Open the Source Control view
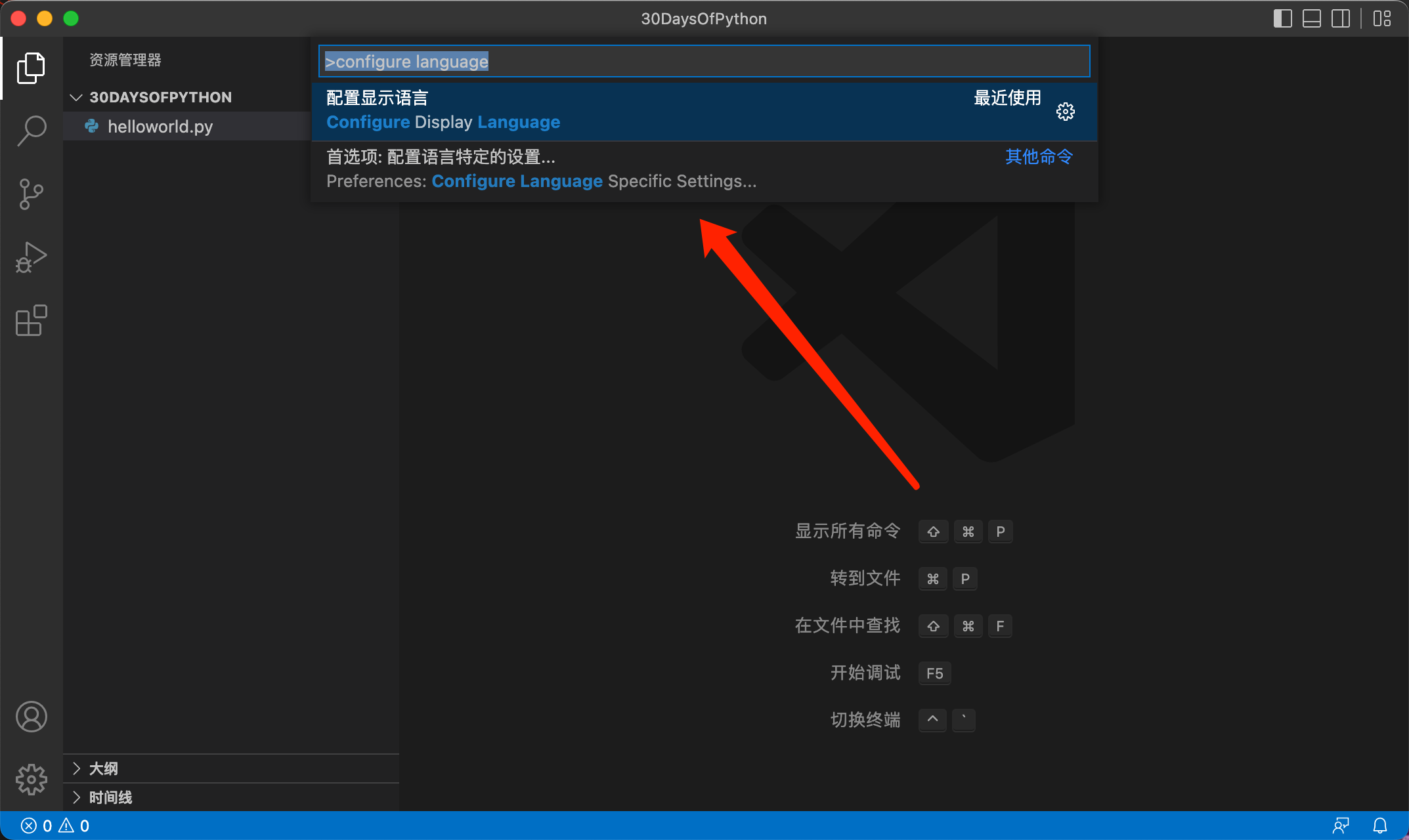The width and height of the screenshot is (1409, 840). [31, 194]
